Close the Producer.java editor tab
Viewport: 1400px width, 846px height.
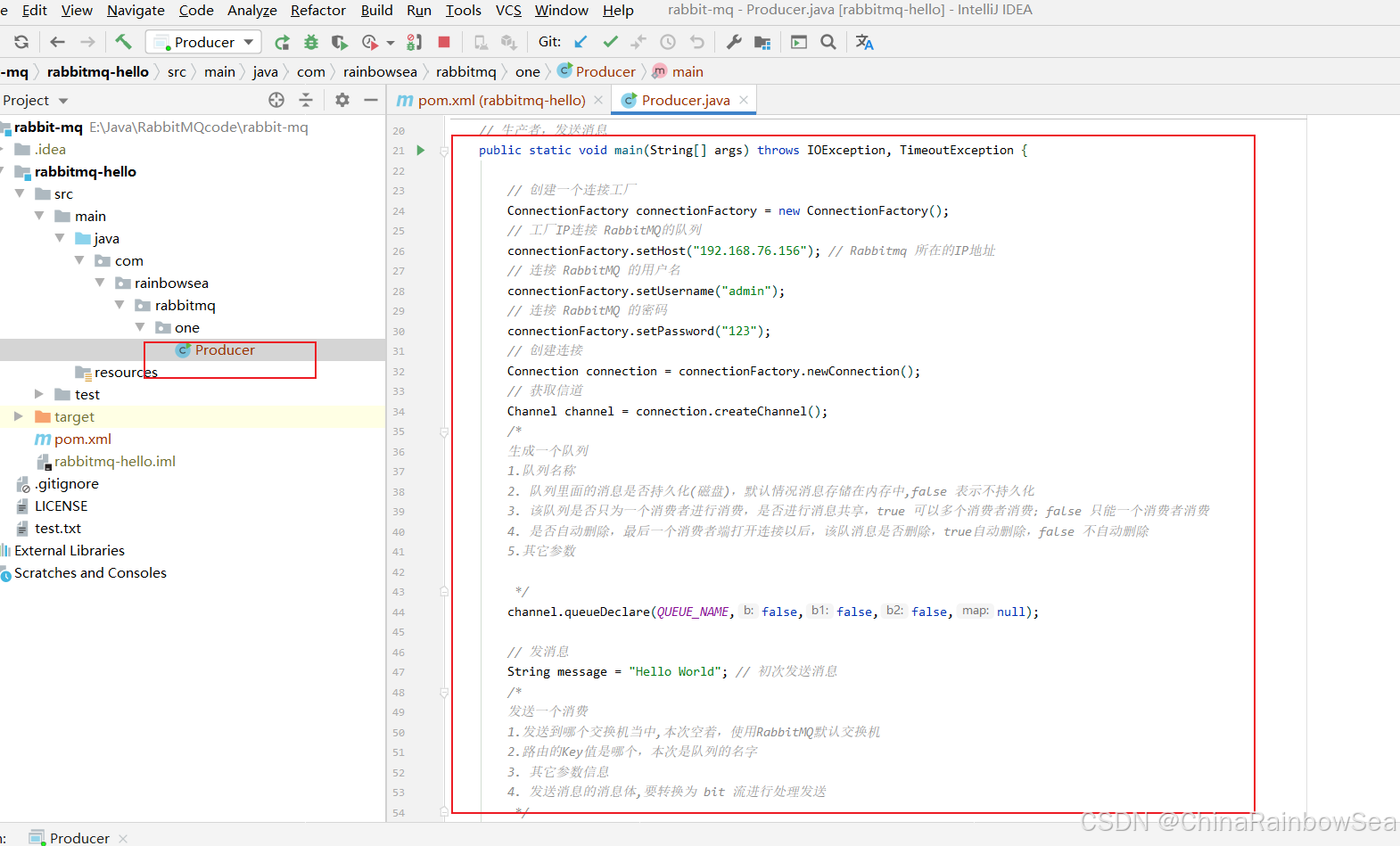pyautogui.click(x=744, y=100)
